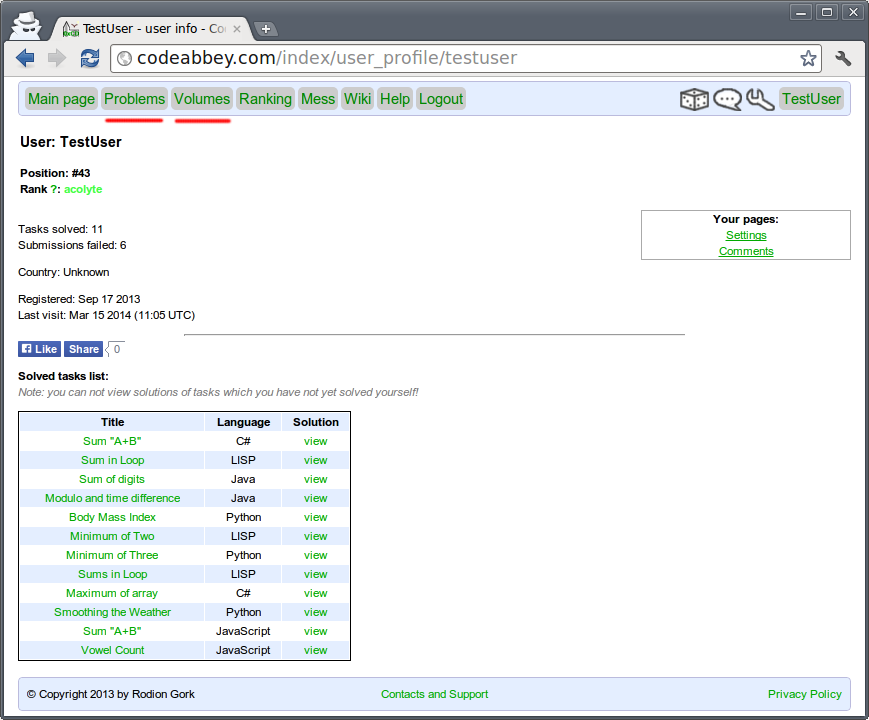Open Comments under Your pages
The width and height of the screenshot is (869, 720).
745,251
